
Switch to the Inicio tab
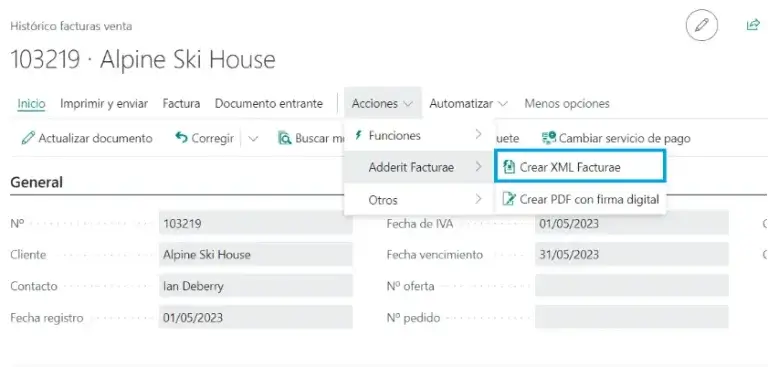[x=31, y=104]
